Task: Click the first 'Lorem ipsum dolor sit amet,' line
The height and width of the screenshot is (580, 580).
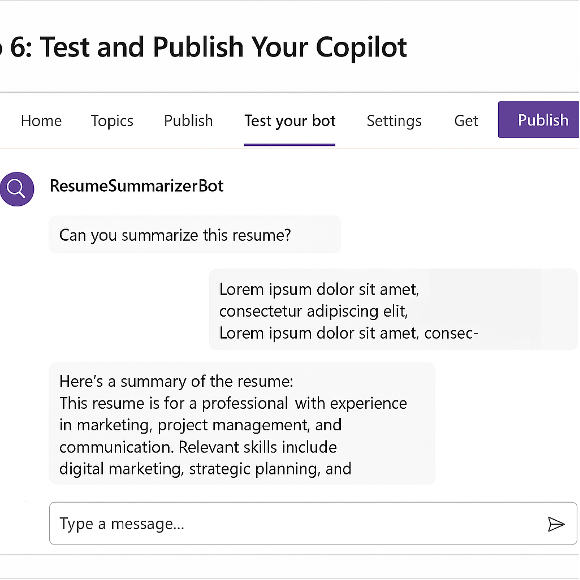Action: (319, 289)
